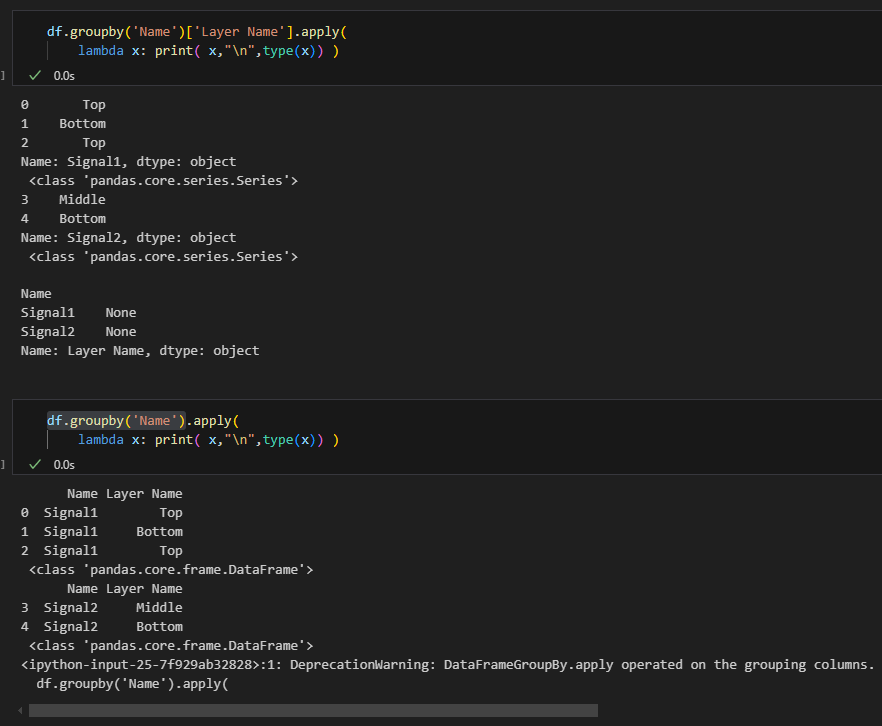Image resolution: width=882 pixels, height=726 pixels.
Task: Click second cell's 0.0s execution time
Action: 64,465
